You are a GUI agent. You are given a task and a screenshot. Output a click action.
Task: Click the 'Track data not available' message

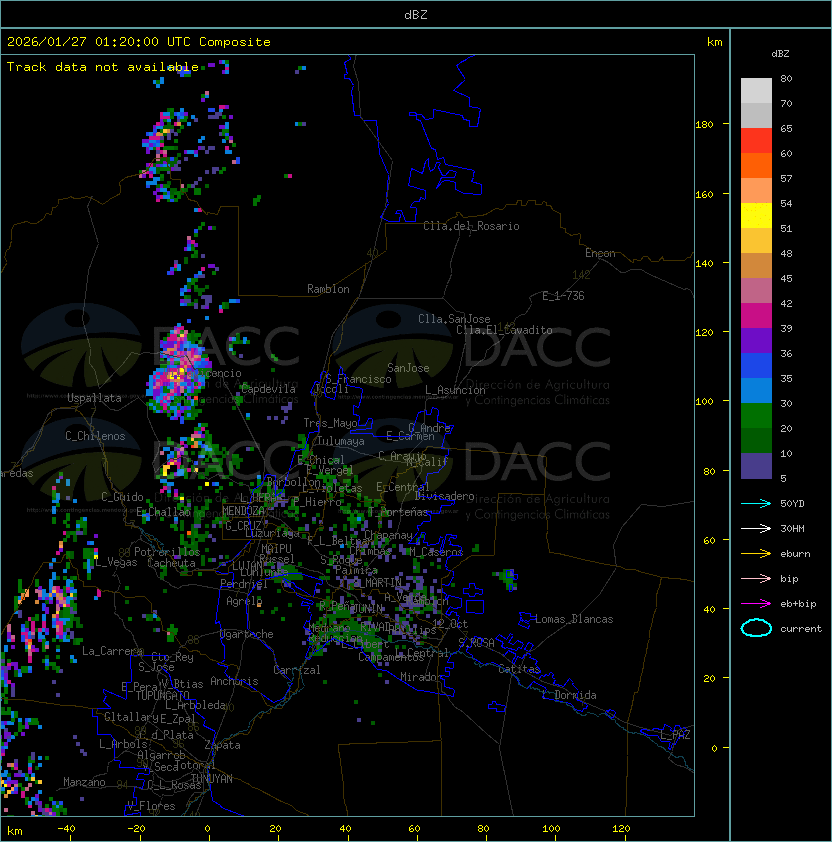pyautogui.click(x=103, y=67)
